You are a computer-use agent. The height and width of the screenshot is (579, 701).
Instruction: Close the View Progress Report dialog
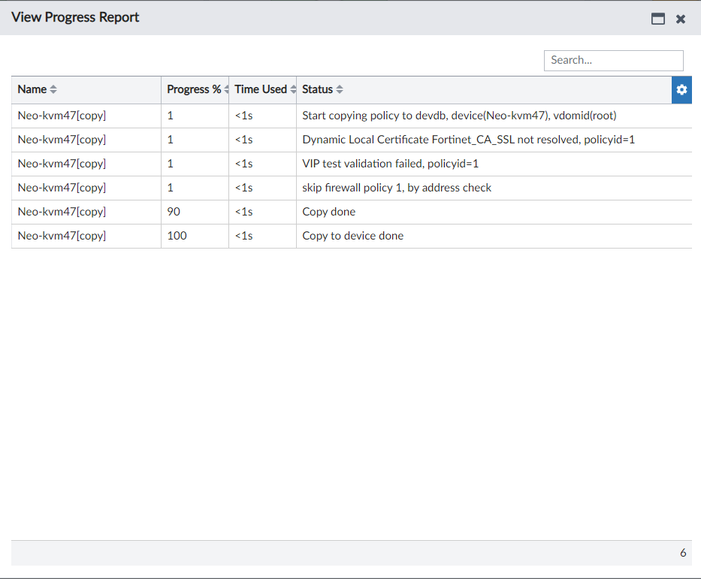click(681, 19)
